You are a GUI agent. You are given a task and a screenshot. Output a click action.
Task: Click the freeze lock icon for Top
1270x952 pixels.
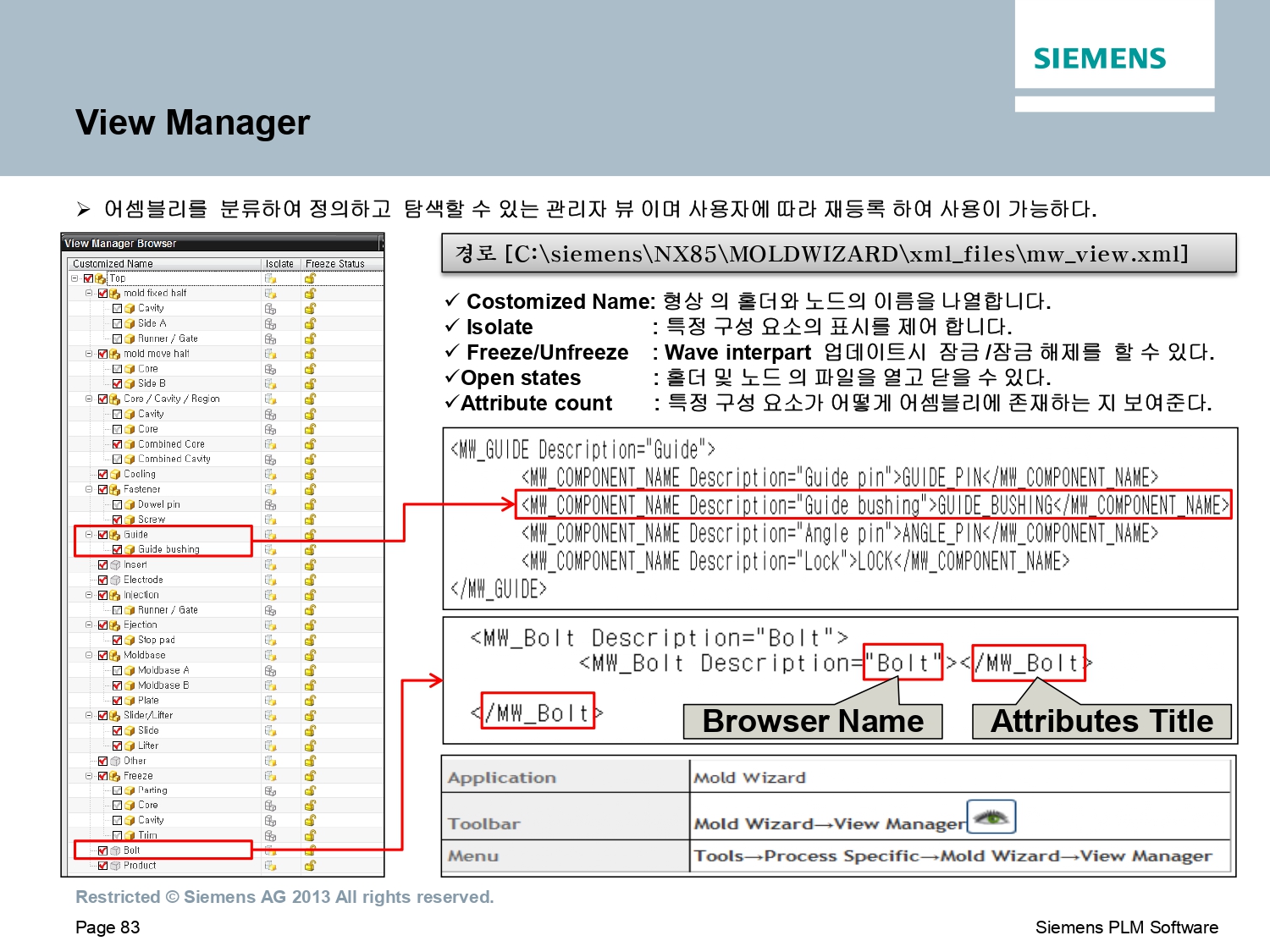click(x=310, y=278)
